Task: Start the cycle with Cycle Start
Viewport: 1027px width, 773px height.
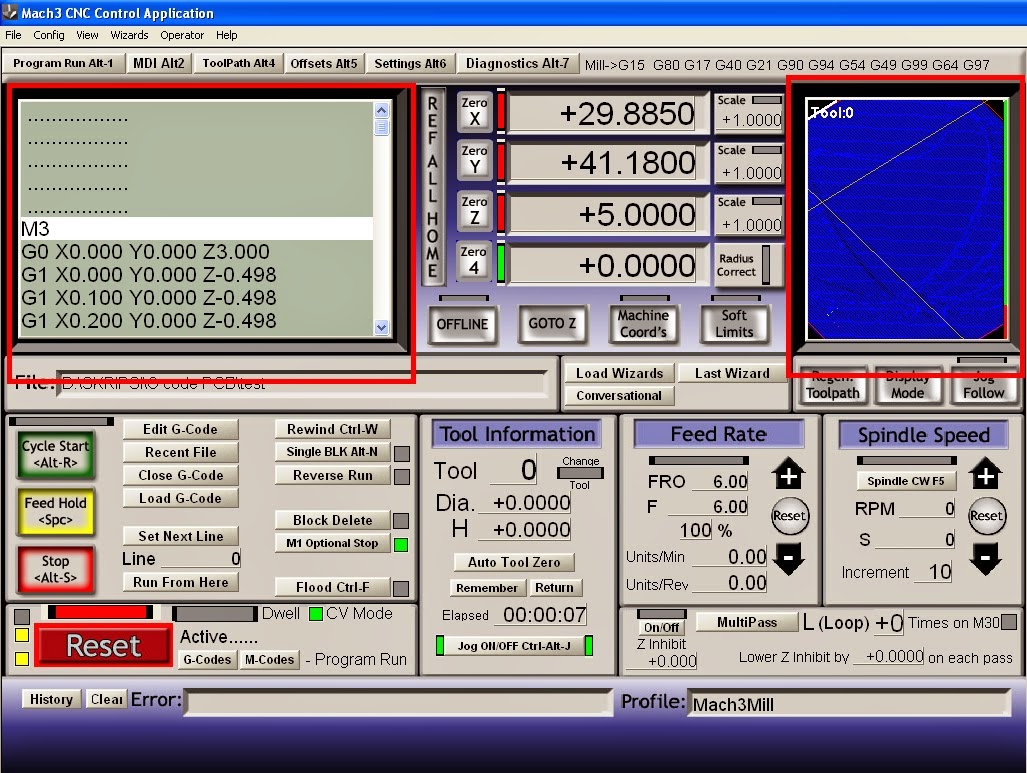Action: point(56,454)
